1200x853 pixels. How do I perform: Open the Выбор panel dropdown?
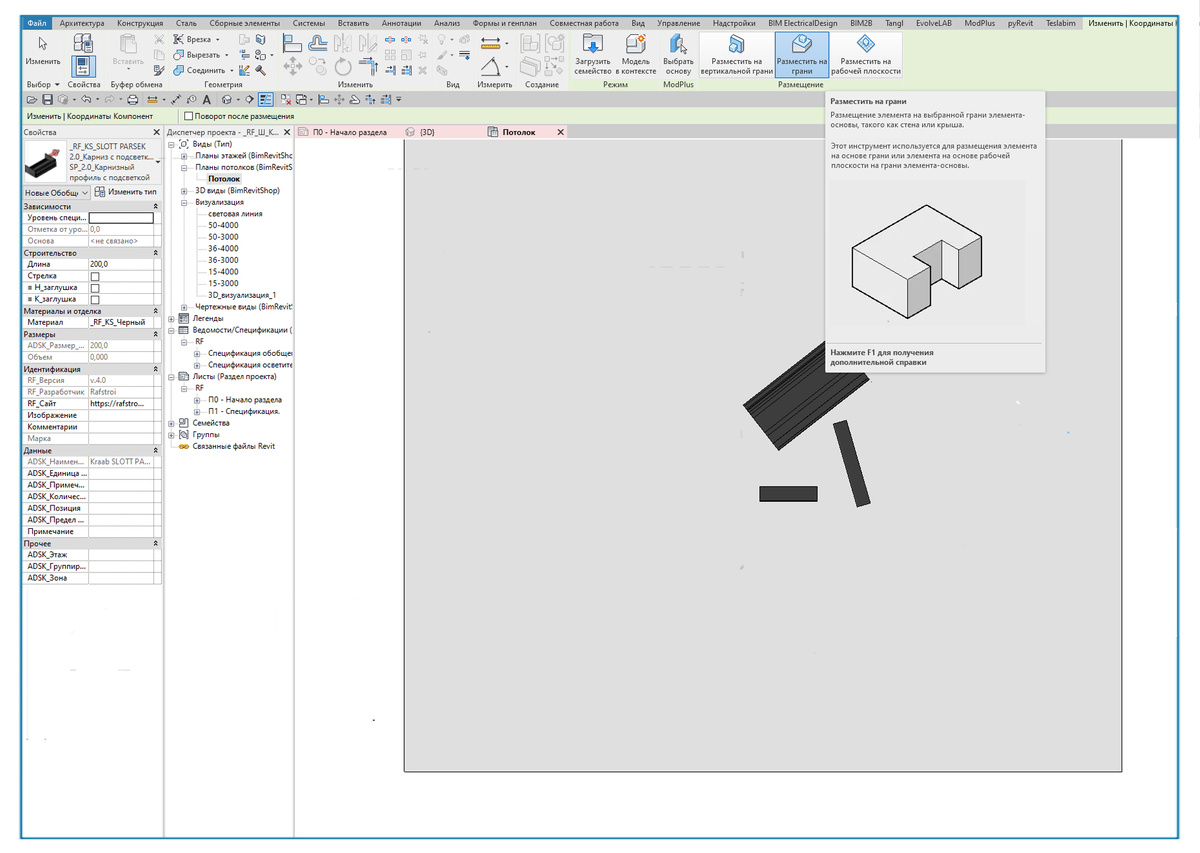(x=42, y=85)
